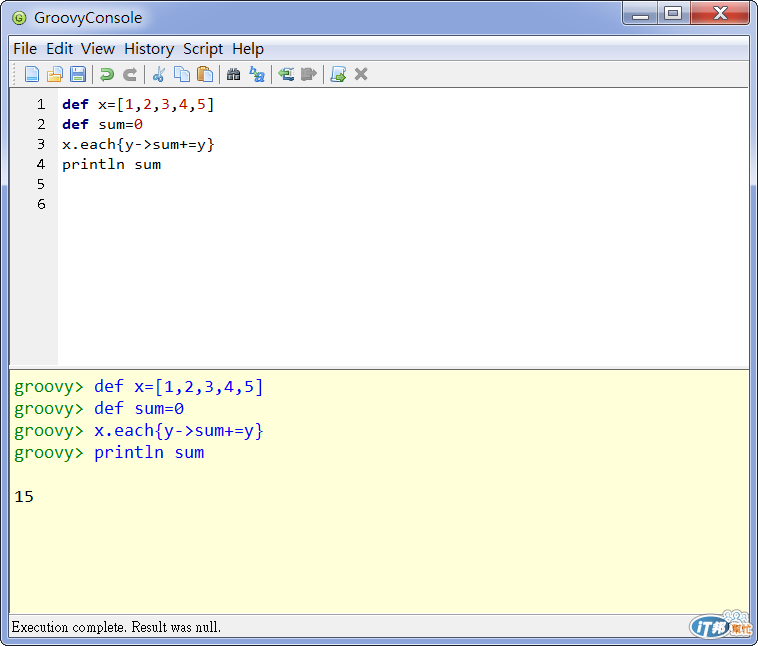The width and height of the screenshot is (758, 646).
Task: Run the Groovy script
Action: 338,74
